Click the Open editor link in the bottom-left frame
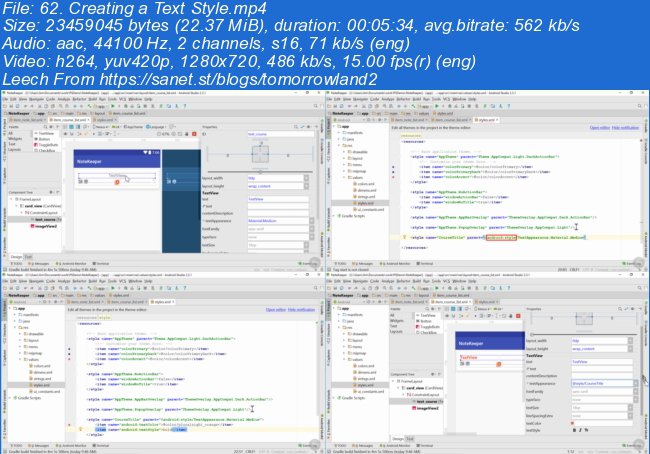This screenshot has width=650, height=454. (276, 310)
